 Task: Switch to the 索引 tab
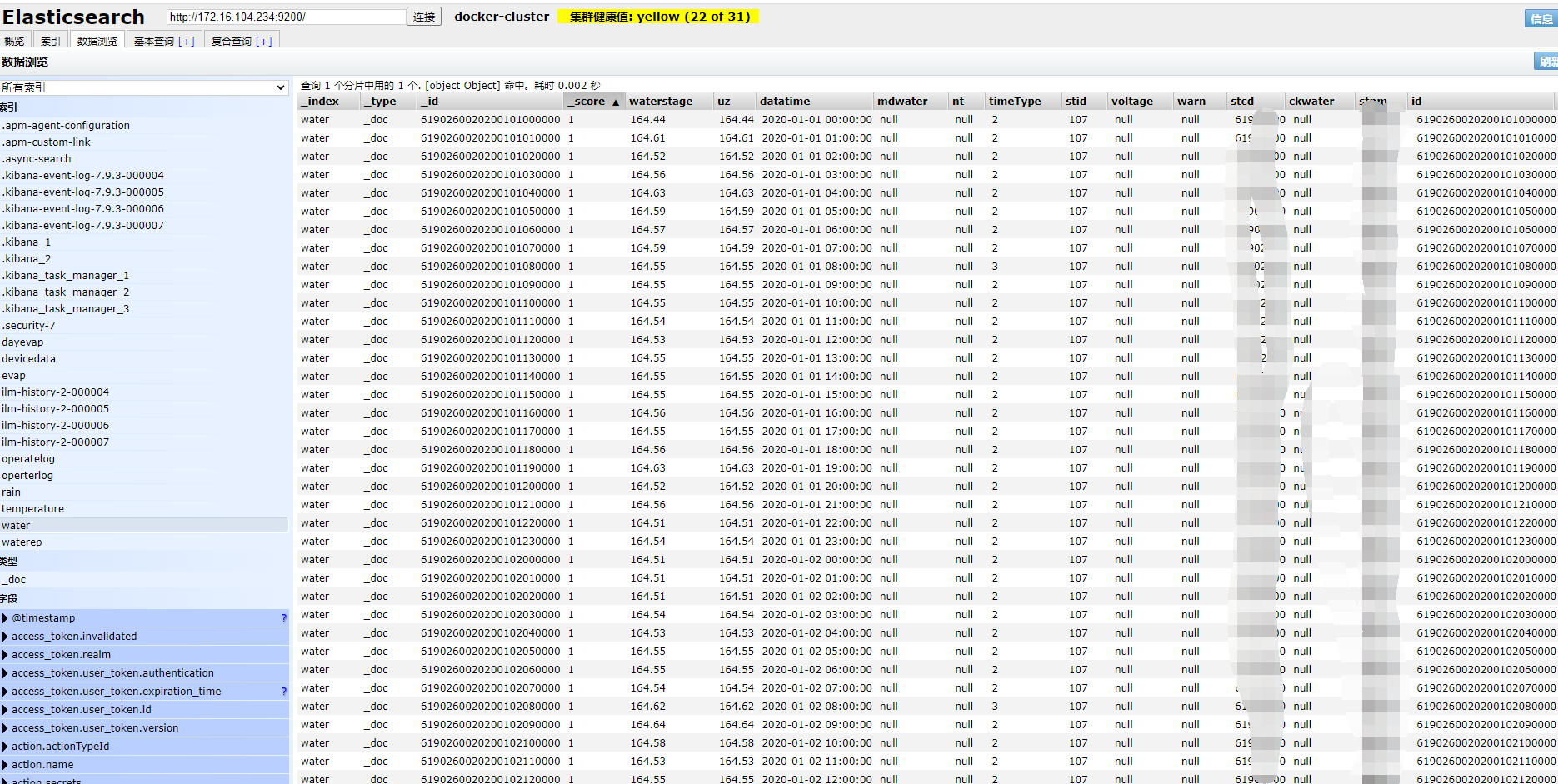pos(49,40)
